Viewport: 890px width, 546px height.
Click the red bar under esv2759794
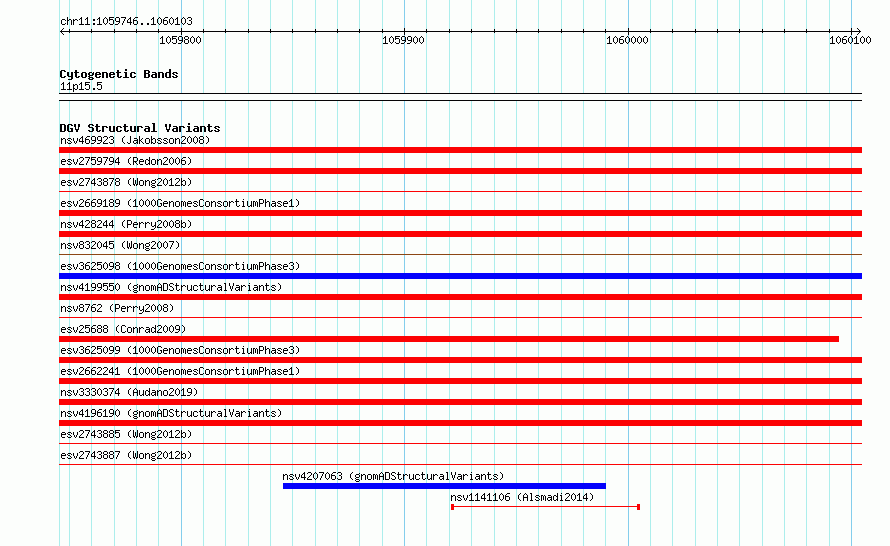pos(460,171)
